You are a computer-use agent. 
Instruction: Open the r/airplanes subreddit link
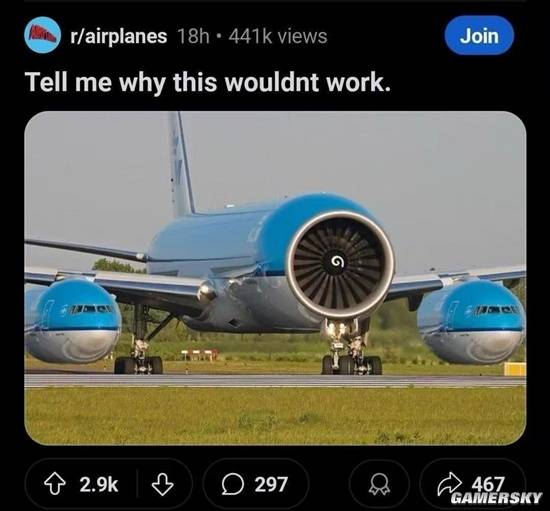119,36
